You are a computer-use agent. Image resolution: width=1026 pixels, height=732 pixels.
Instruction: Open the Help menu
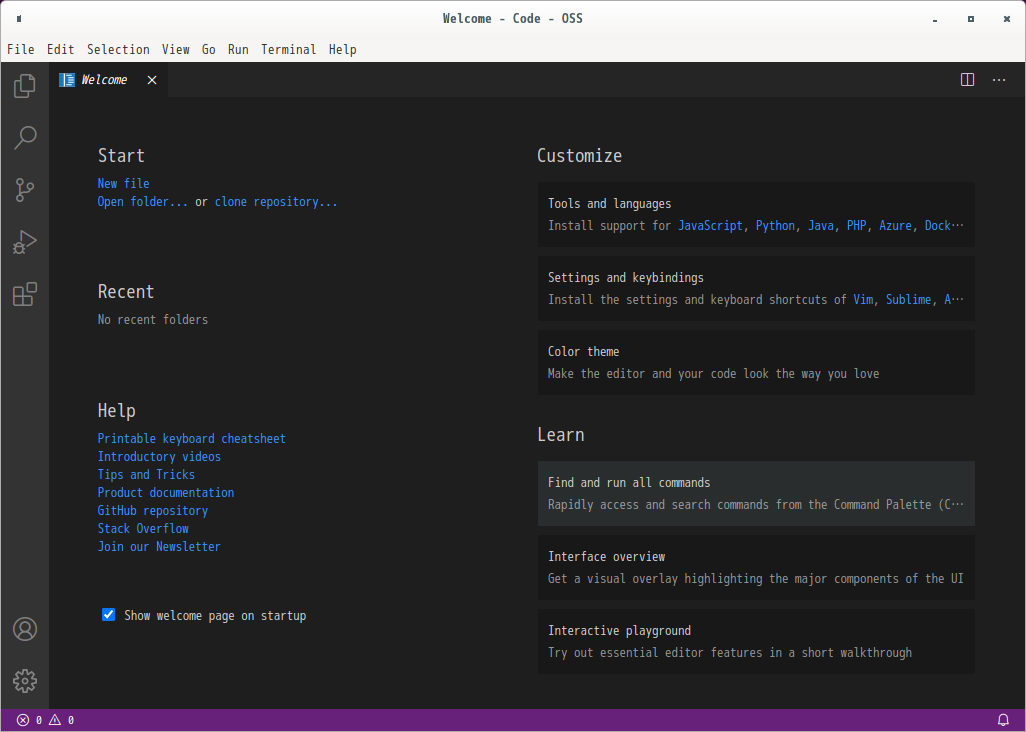[x=343, y=50]
